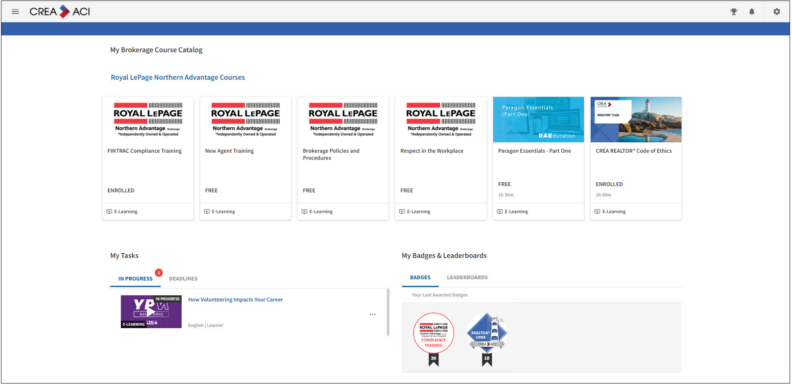Click the CREA ACI logo
Screen dimensions: 792x386
click(x=60, y=12)
